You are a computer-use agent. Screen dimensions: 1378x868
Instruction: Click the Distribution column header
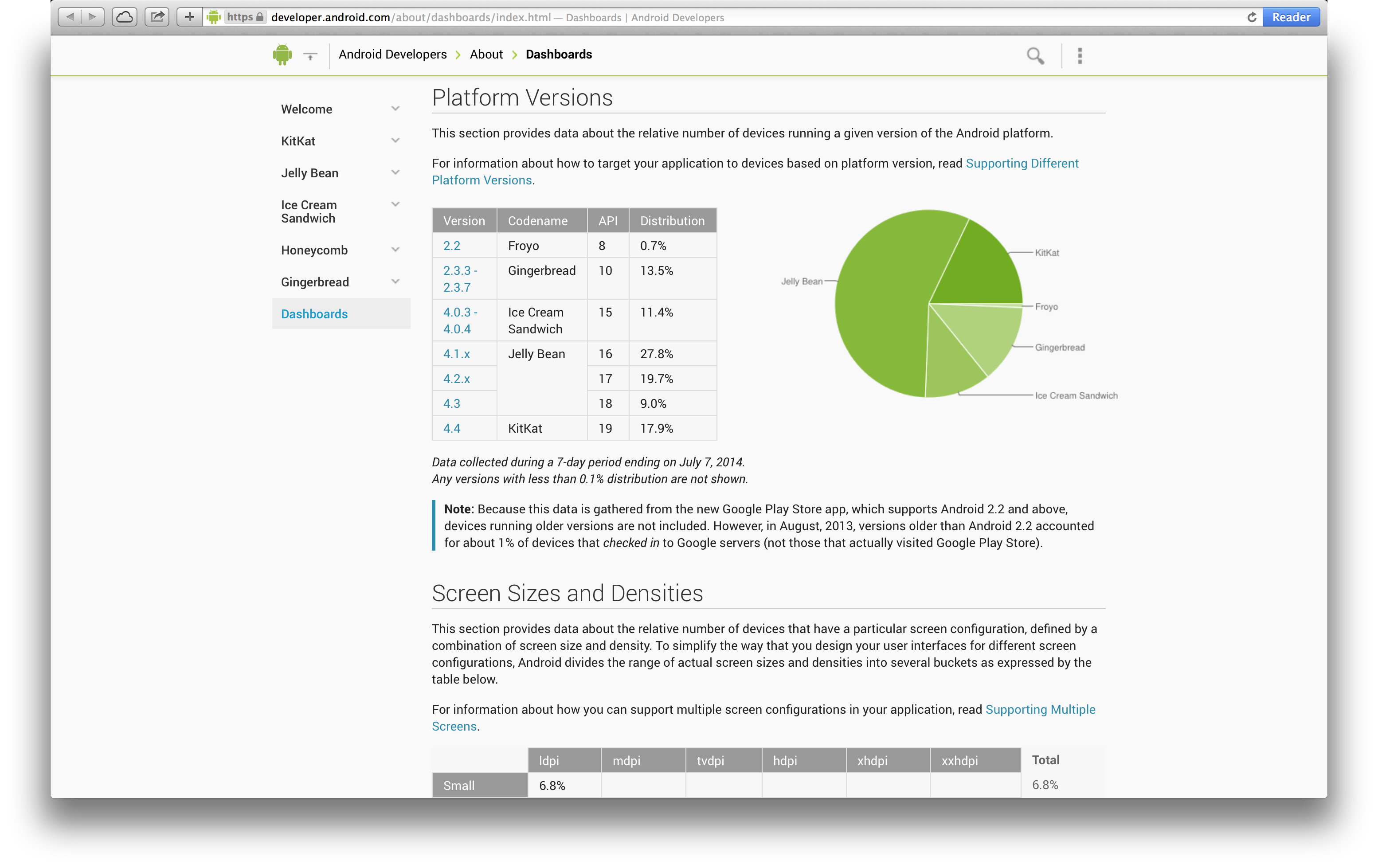pos(673,221)
